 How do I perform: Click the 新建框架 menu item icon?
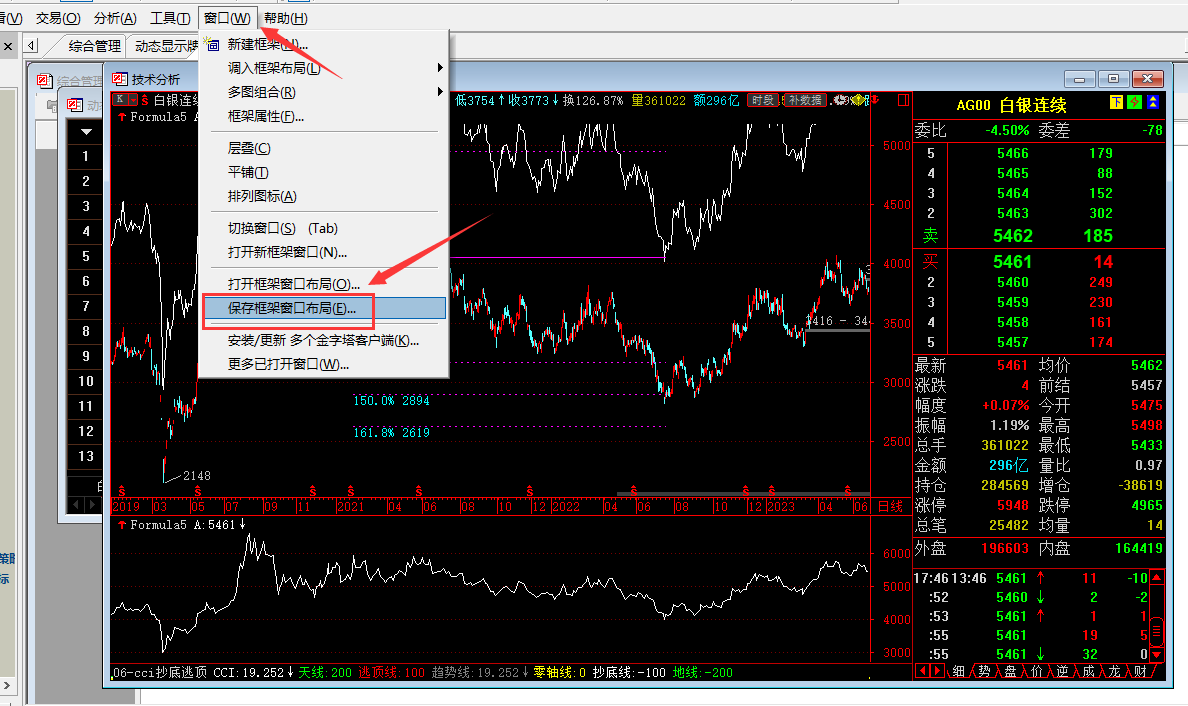[x=212, y=45]
